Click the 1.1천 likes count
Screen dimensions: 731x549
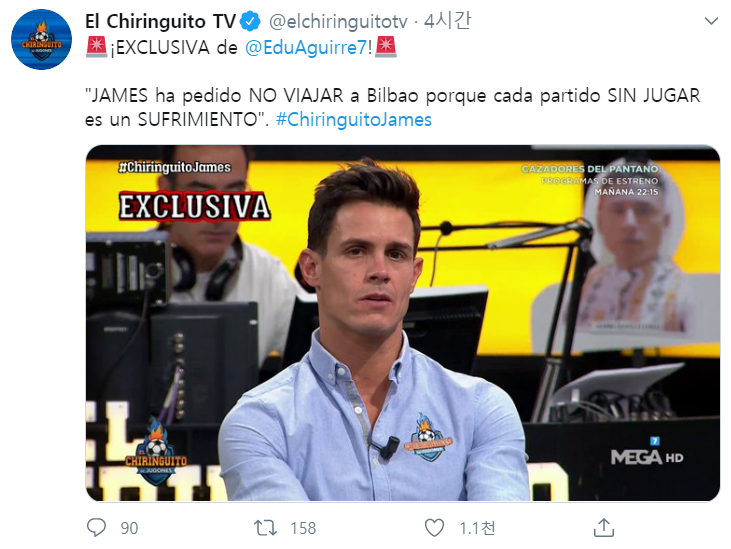477,528
